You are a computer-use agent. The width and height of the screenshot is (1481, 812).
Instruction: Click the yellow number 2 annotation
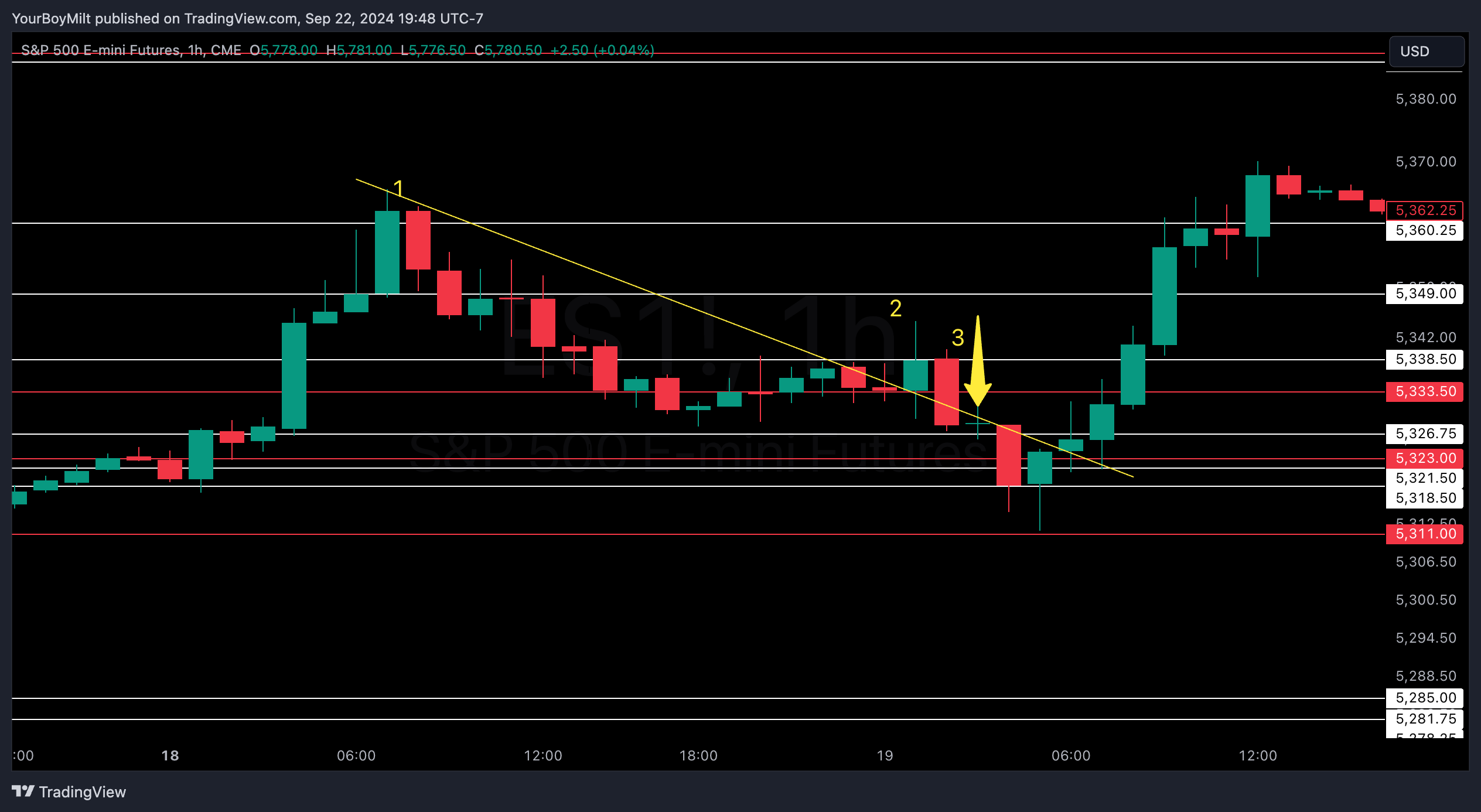click(x=895, y=308)
